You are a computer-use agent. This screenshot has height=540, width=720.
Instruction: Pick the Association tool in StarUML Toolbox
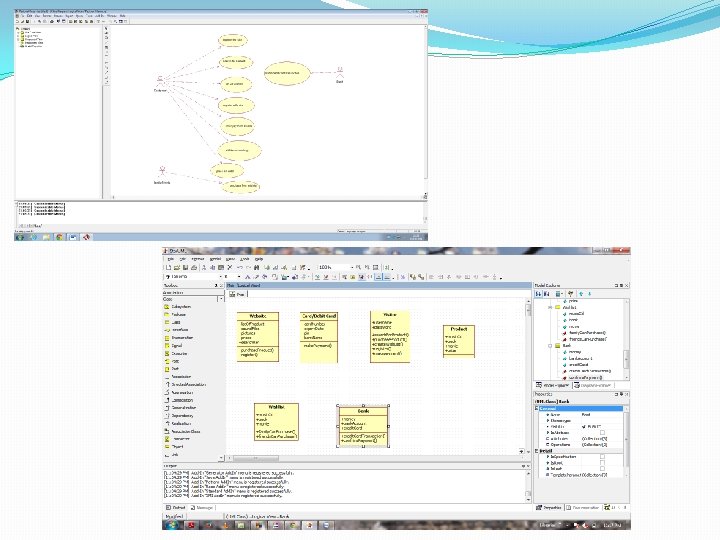[178, 377]
